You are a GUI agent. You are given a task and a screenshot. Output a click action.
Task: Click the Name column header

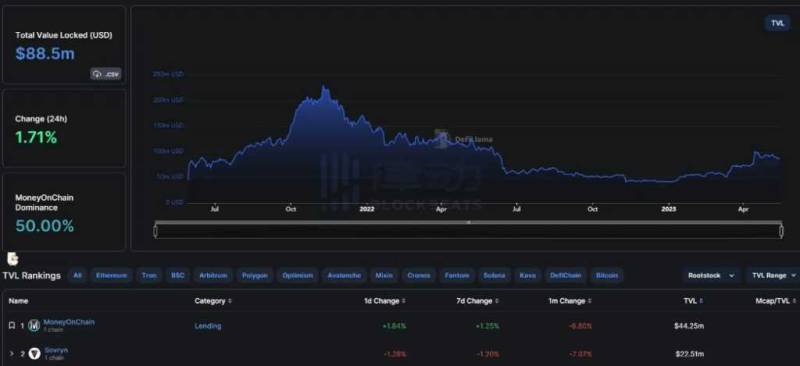[x=18, y=301]
